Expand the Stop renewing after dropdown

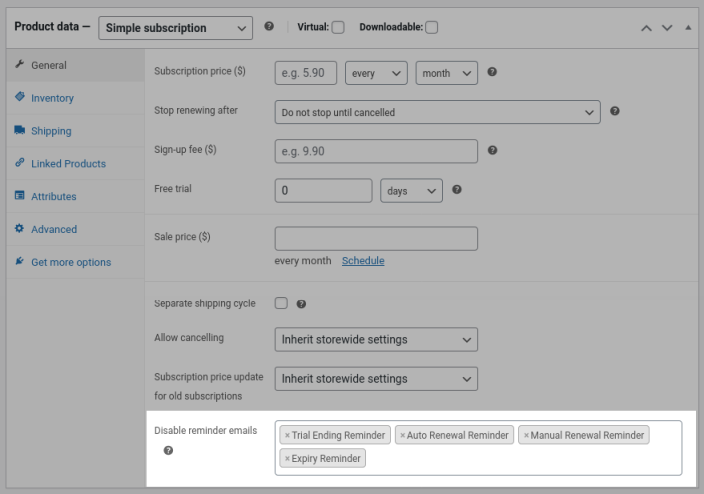(437, 112)
